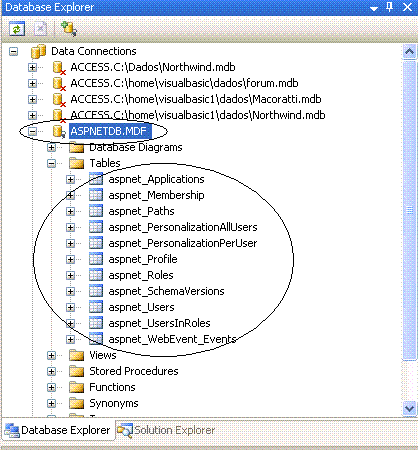Screen dimensions: 418x450
Task: Click the aspnet_Users table icon
Action: 96,307
